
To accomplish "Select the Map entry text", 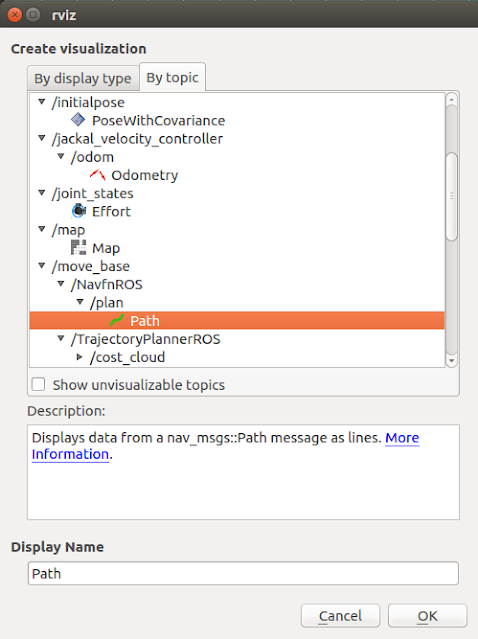I will pos(106,248).
